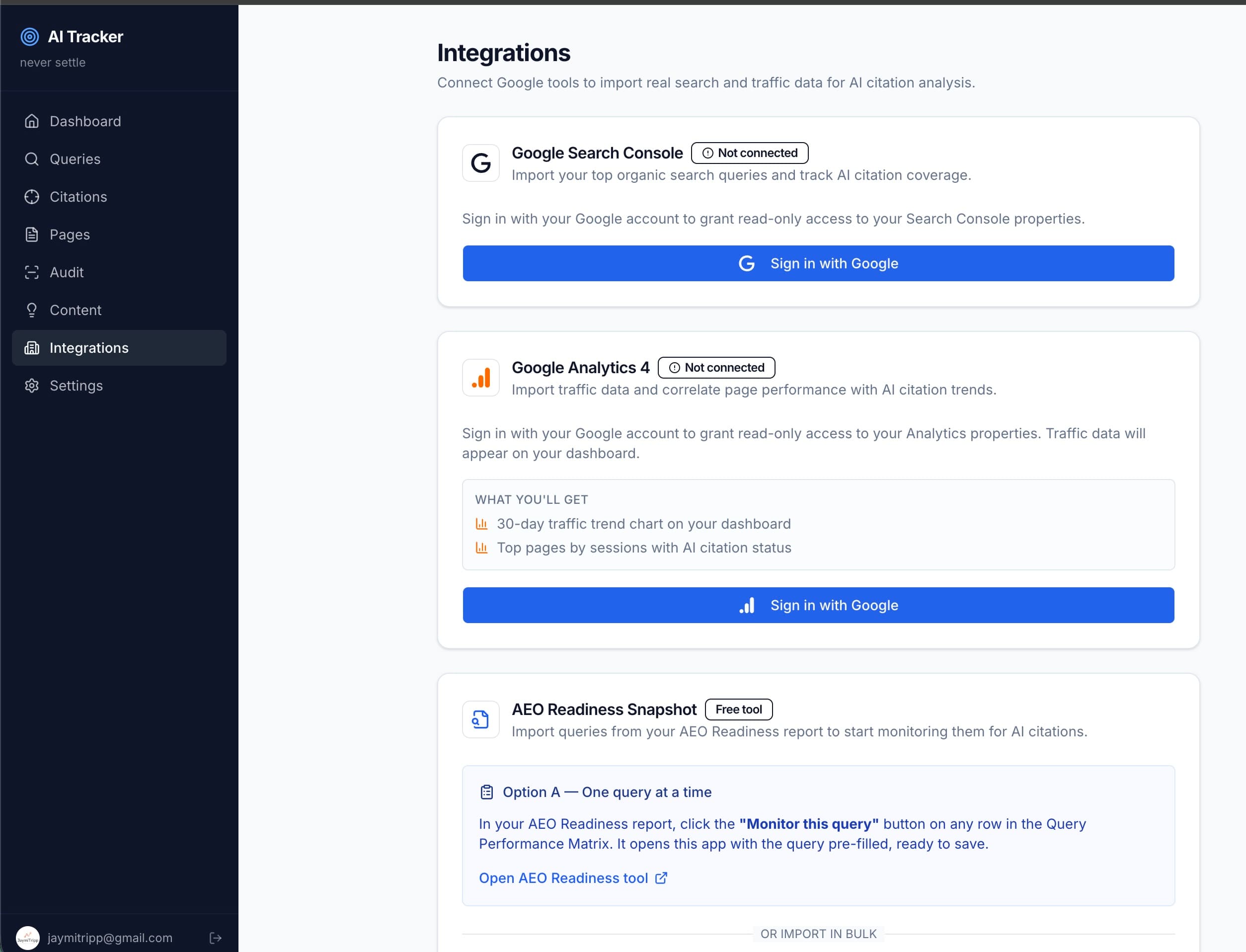Click the Dashboard home icon

pos(32,121)
